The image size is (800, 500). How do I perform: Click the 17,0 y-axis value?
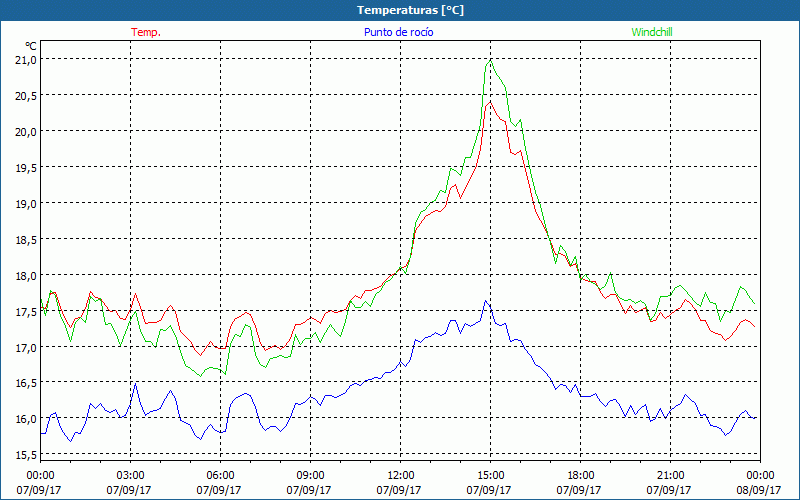click(27, 347)
